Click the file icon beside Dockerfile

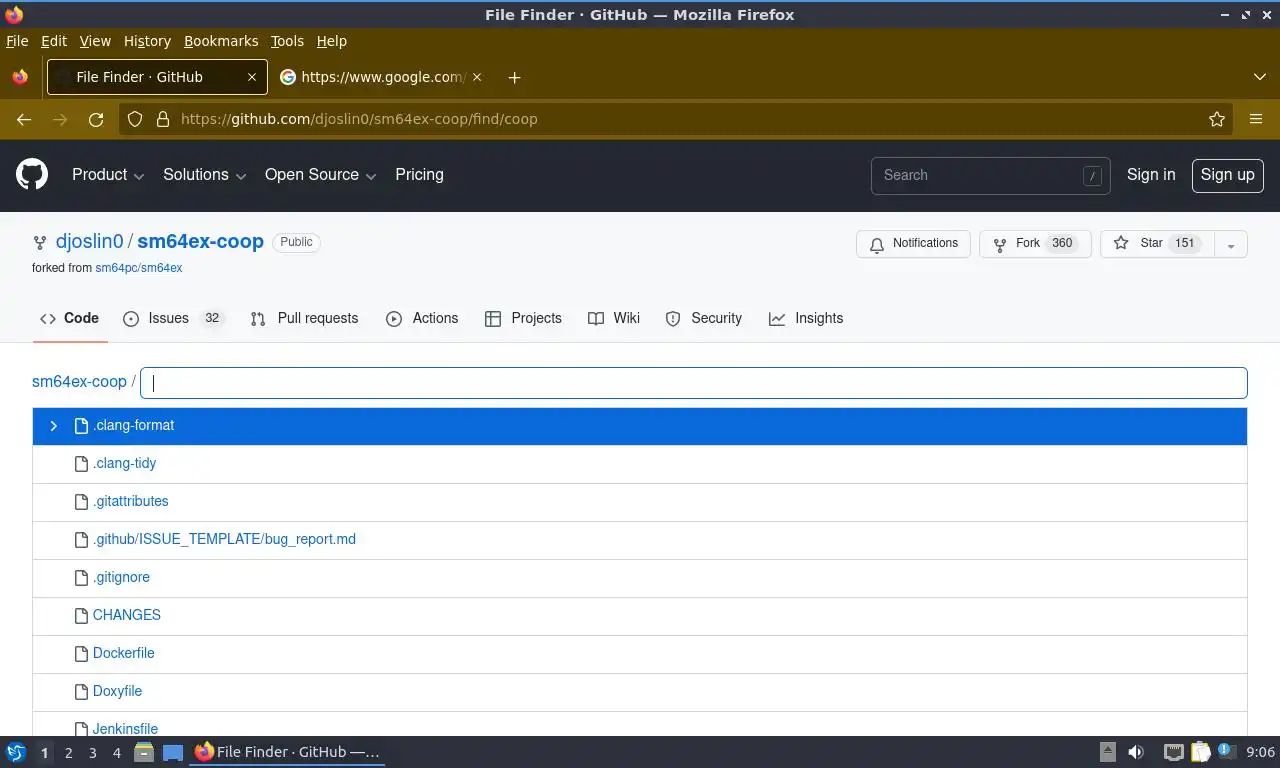coord(82,653)
